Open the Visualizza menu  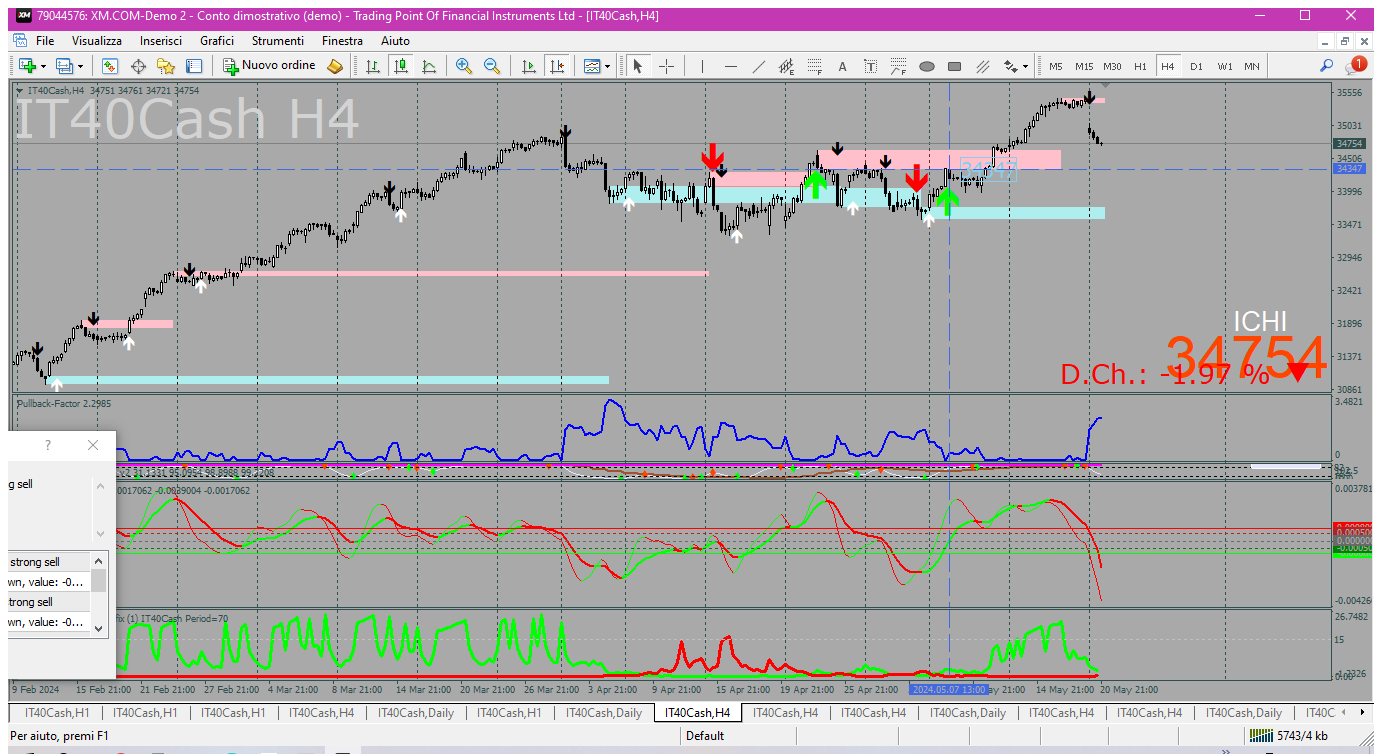(97, 41)
